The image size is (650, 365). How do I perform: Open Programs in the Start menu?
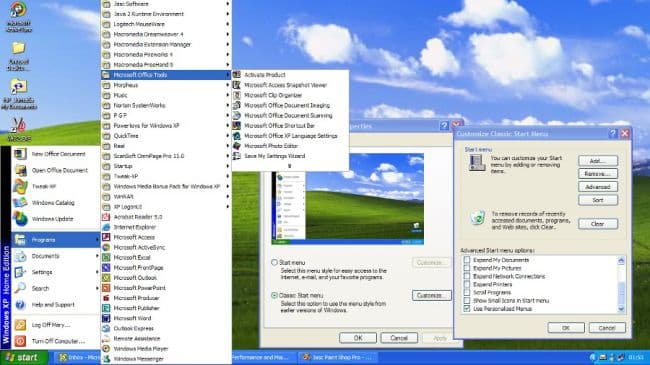(56, 240)
